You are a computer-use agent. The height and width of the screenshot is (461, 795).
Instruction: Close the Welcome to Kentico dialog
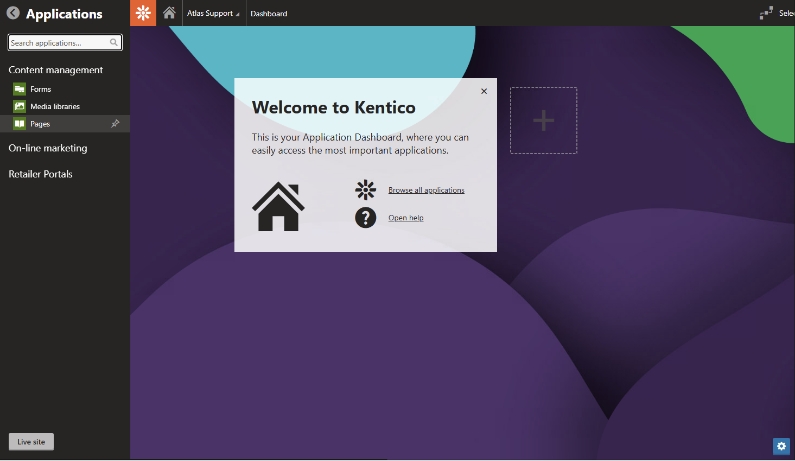point(484,91)
